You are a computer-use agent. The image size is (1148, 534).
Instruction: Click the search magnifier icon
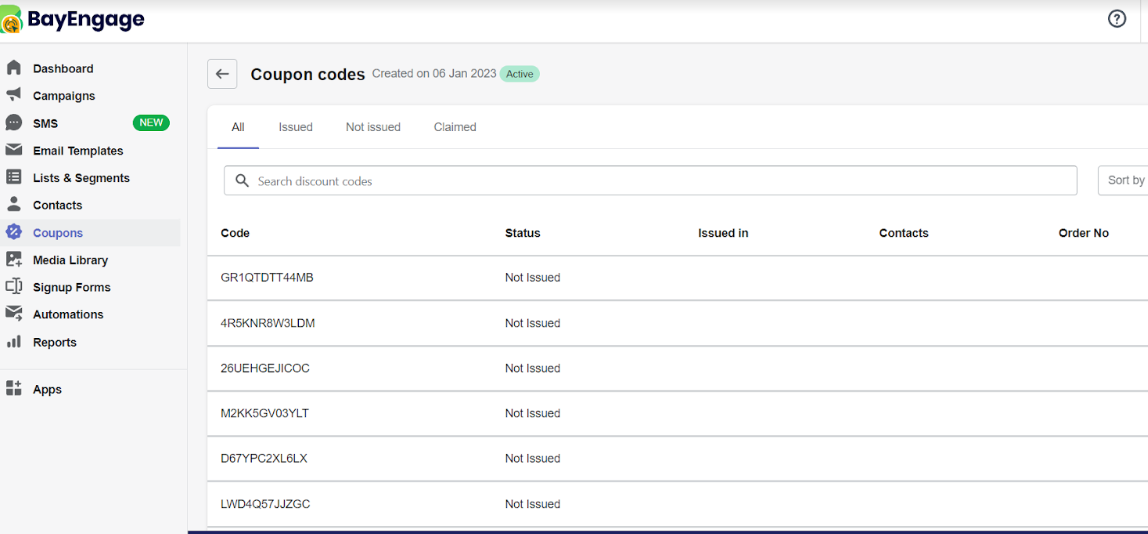click(x=242, y=180)
